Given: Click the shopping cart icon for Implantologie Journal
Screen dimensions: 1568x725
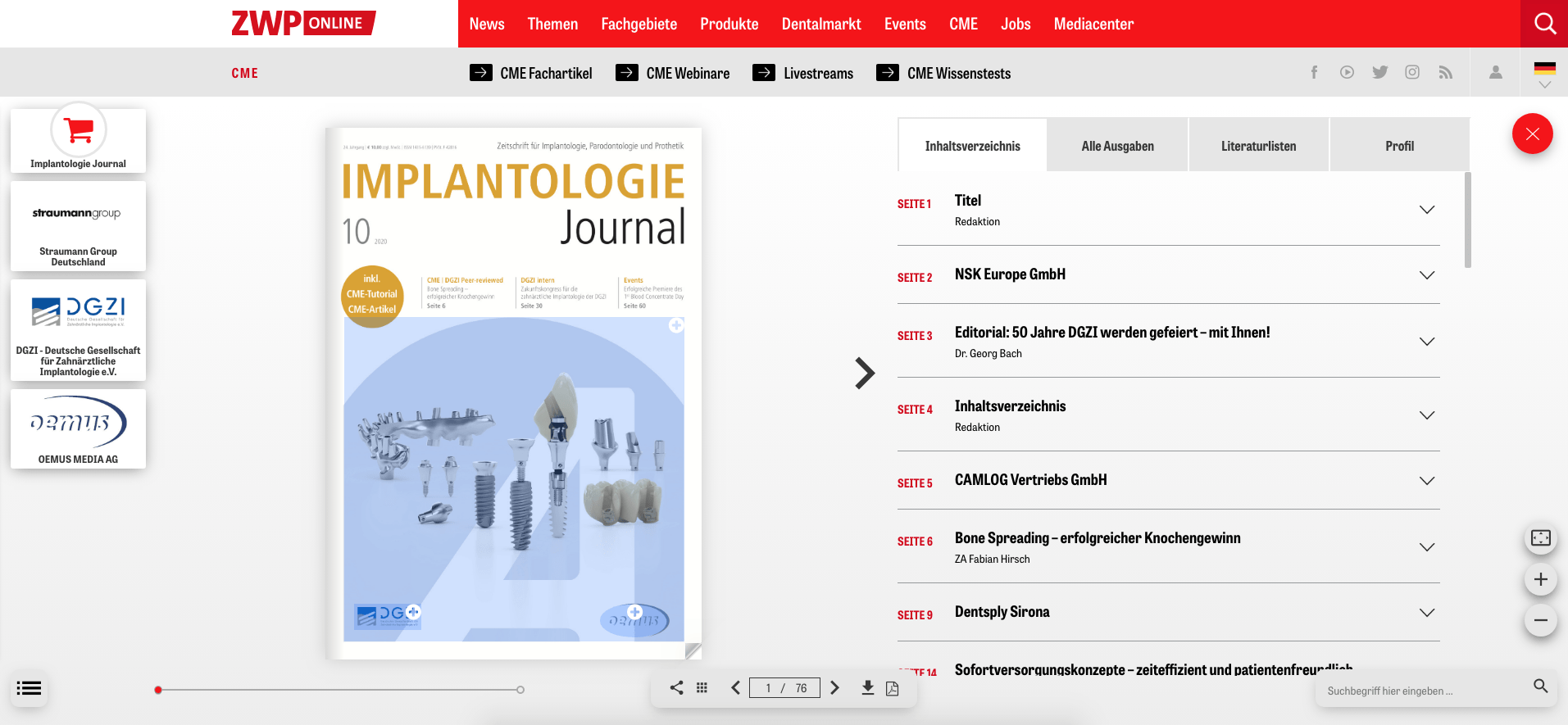Looking at the screenshot, I should 79,129.
